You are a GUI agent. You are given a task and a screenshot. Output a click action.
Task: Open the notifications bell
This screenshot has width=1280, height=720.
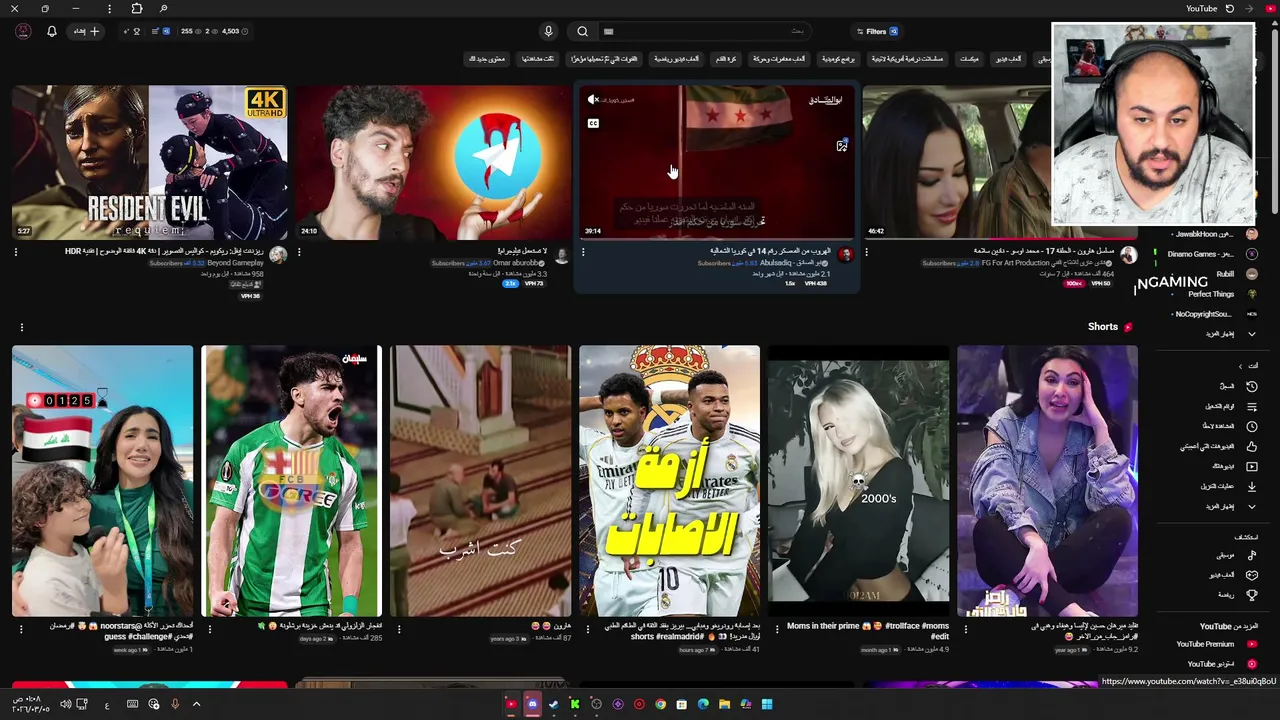(52, 31)
